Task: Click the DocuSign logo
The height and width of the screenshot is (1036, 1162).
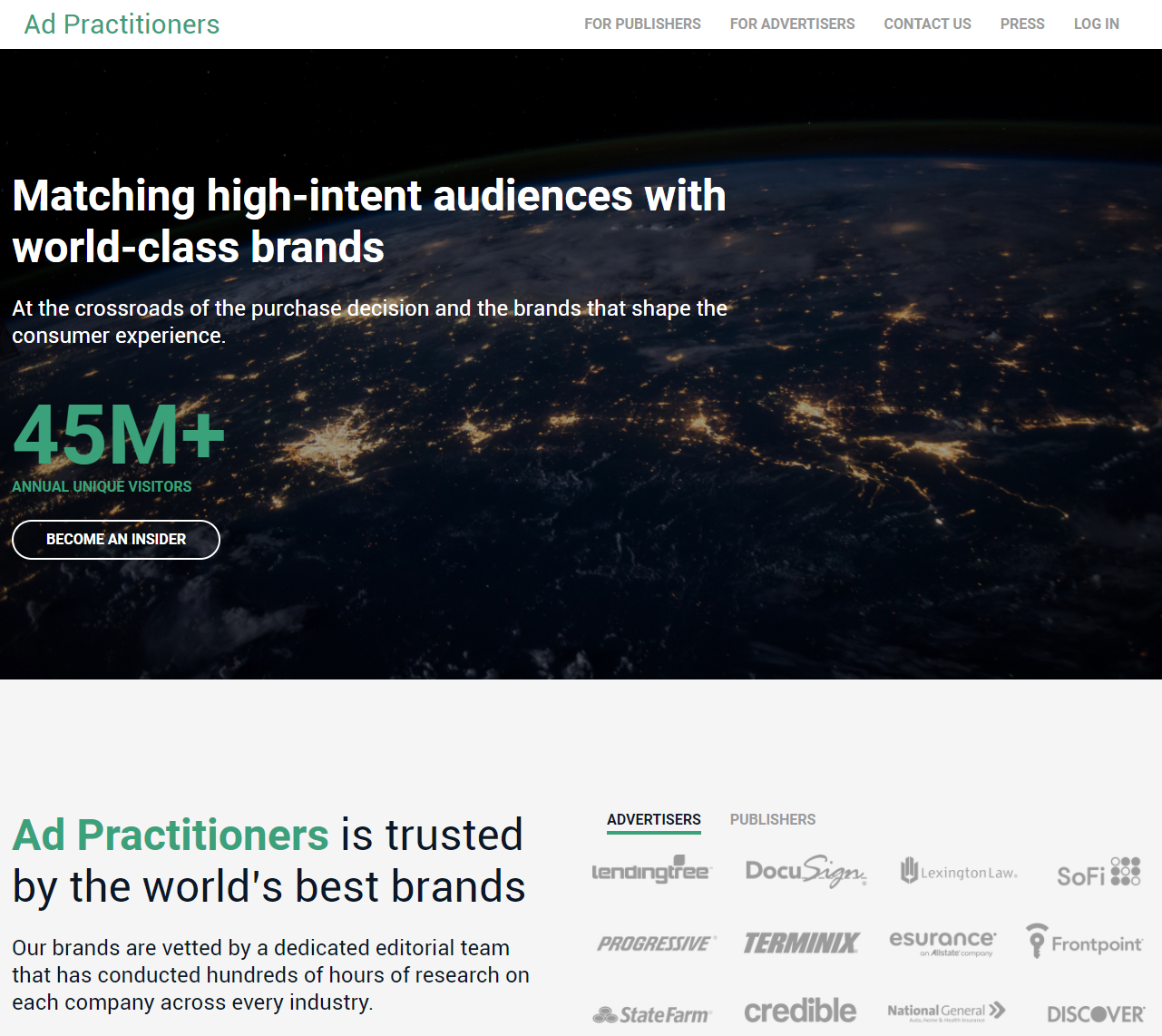Action: (806, 871)
